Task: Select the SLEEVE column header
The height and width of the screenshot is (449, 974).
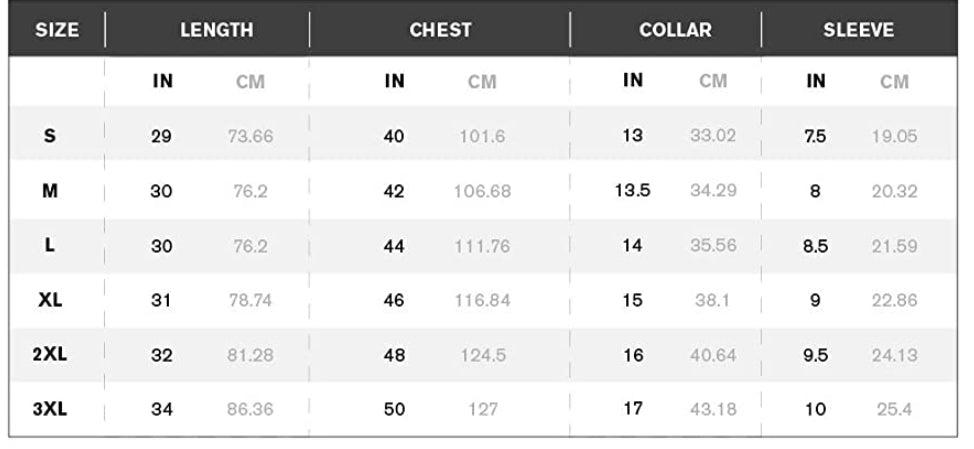Action: pos(858,30)
